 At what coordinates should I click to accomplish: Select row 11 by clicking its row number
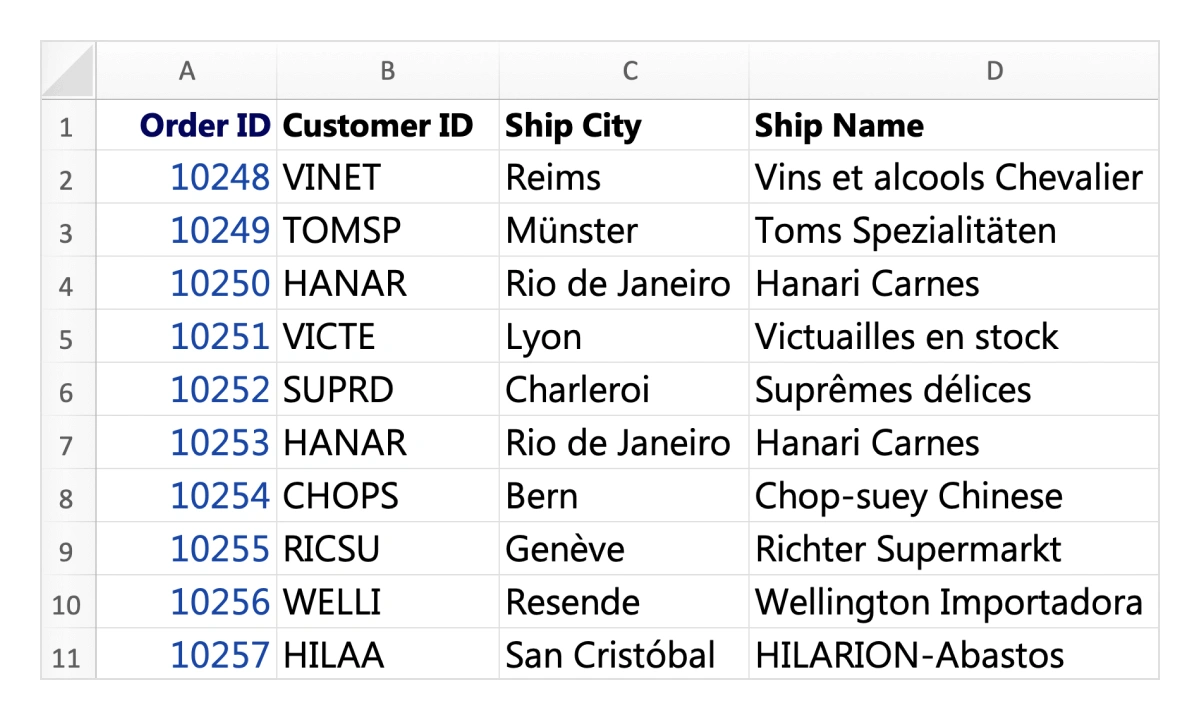pyautogui.click(x=67, y=655)
